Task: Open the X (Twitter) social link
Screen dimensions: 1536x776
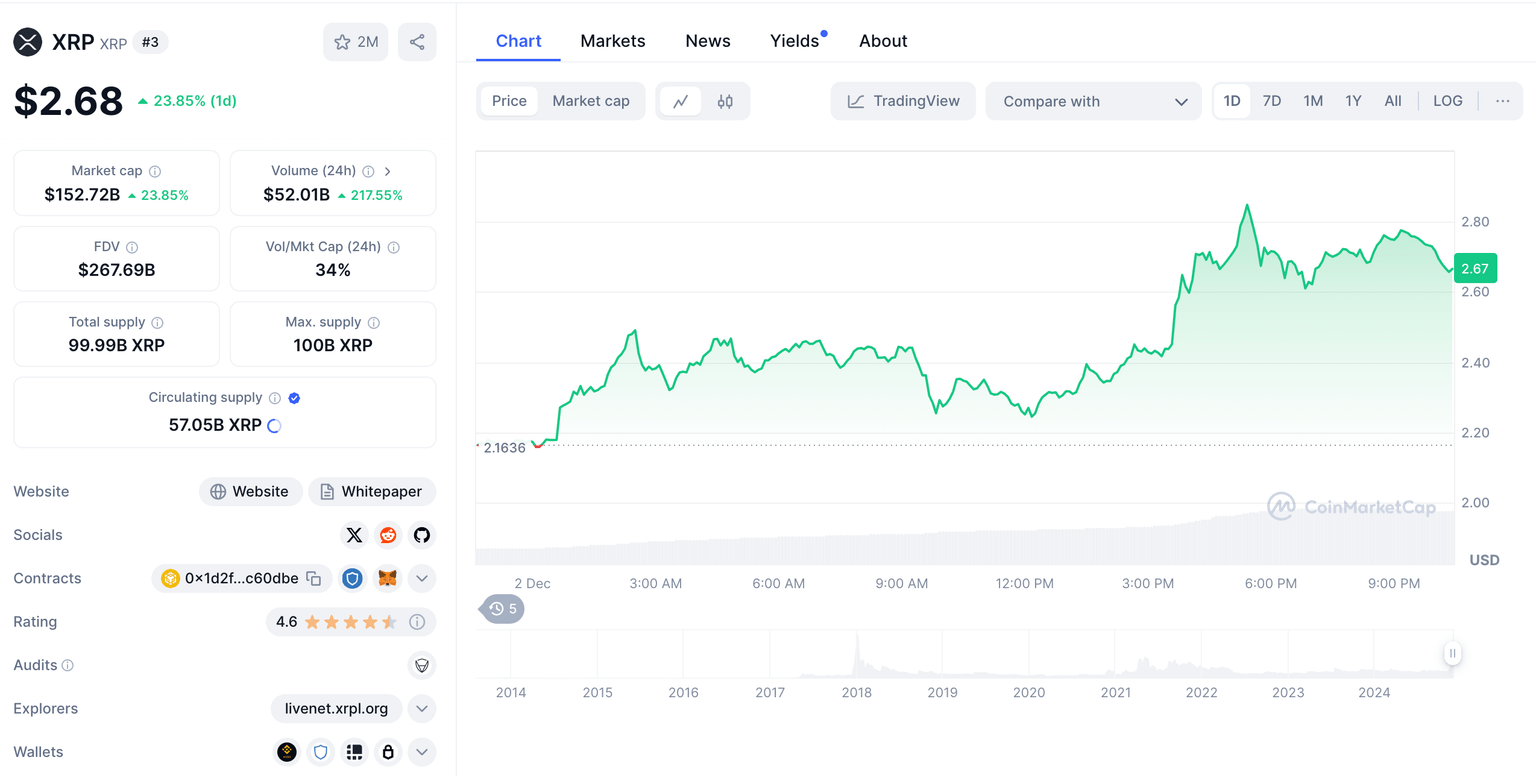Action: point(354,535)
